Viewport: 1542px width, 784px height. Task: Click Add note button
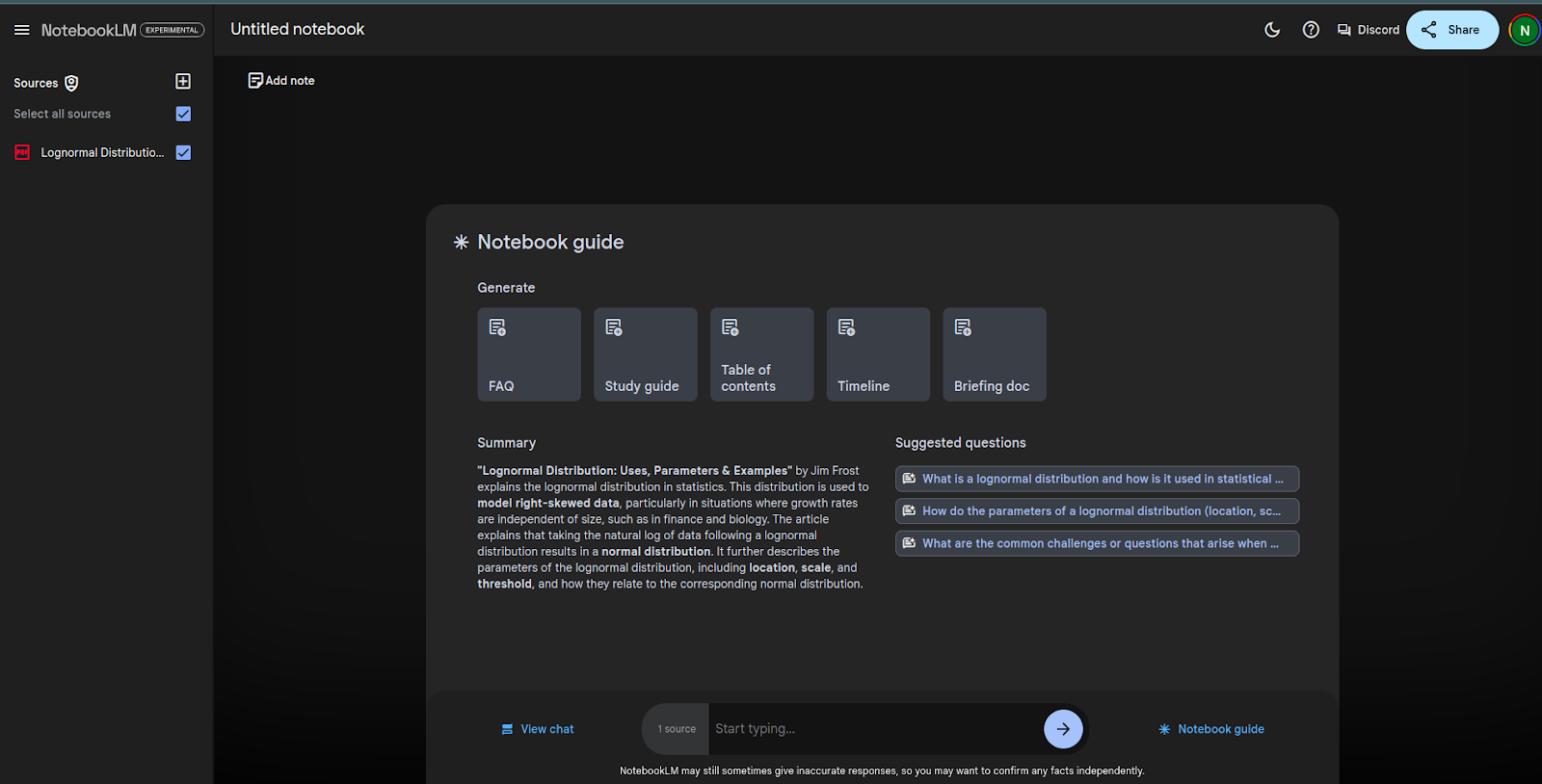(x=281, y=81)
